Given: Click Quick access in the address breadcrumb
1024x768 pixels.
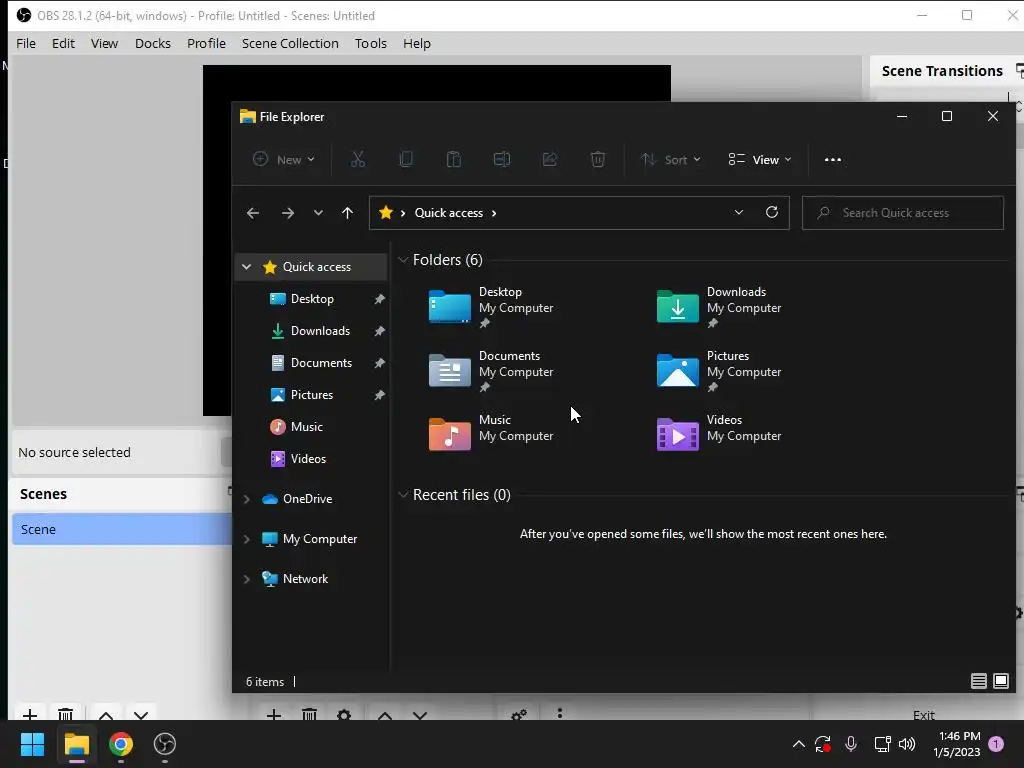Looking at the screenshot, I should pyautogui.click(x=449, y=213).
